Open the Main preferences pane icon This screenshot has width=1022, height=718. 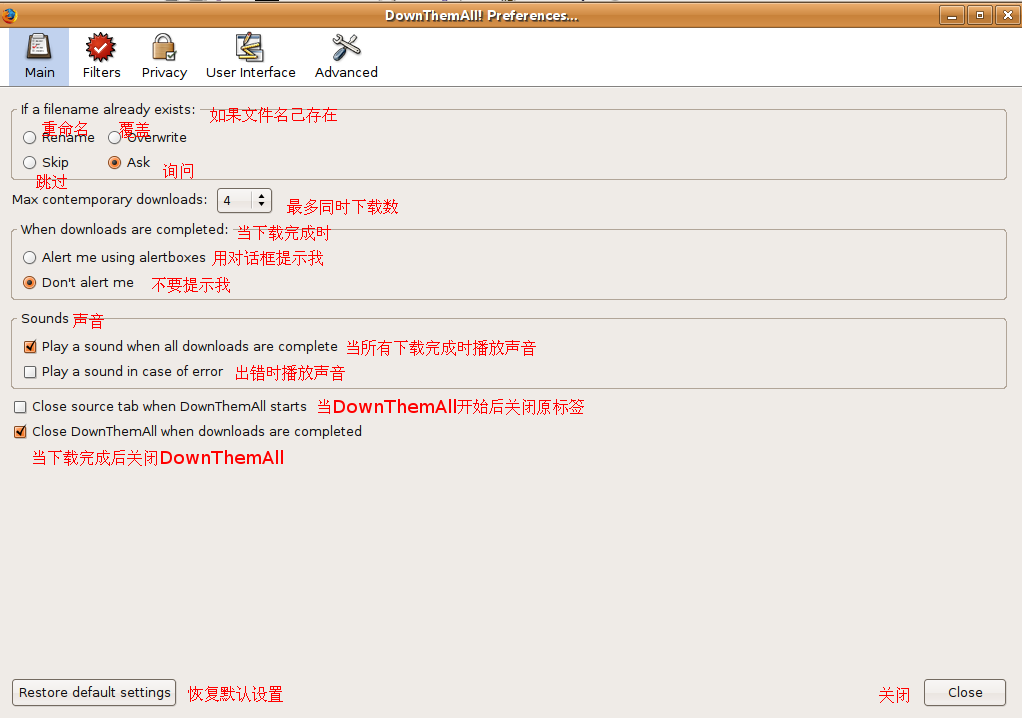coord(39,57)
